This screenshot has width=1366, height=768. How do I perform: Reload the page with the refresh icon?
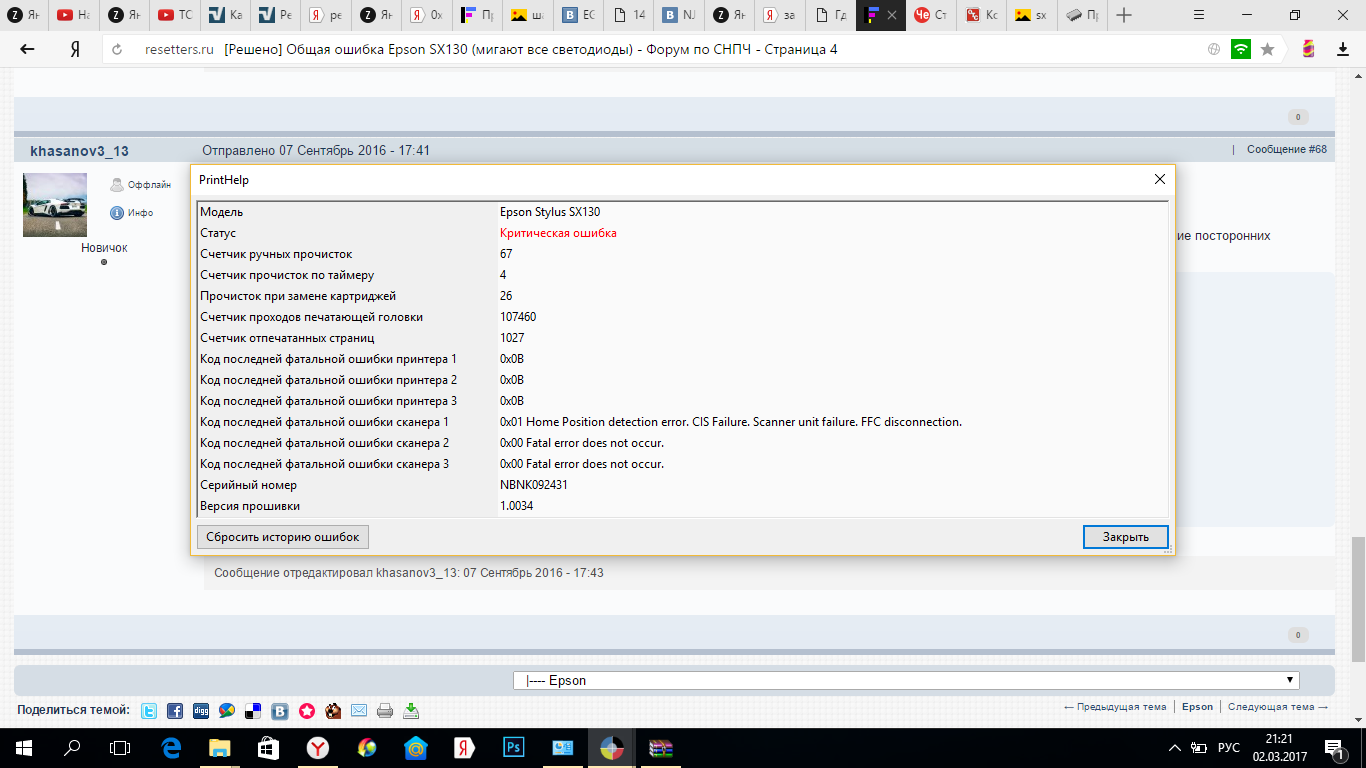[117, 49]
